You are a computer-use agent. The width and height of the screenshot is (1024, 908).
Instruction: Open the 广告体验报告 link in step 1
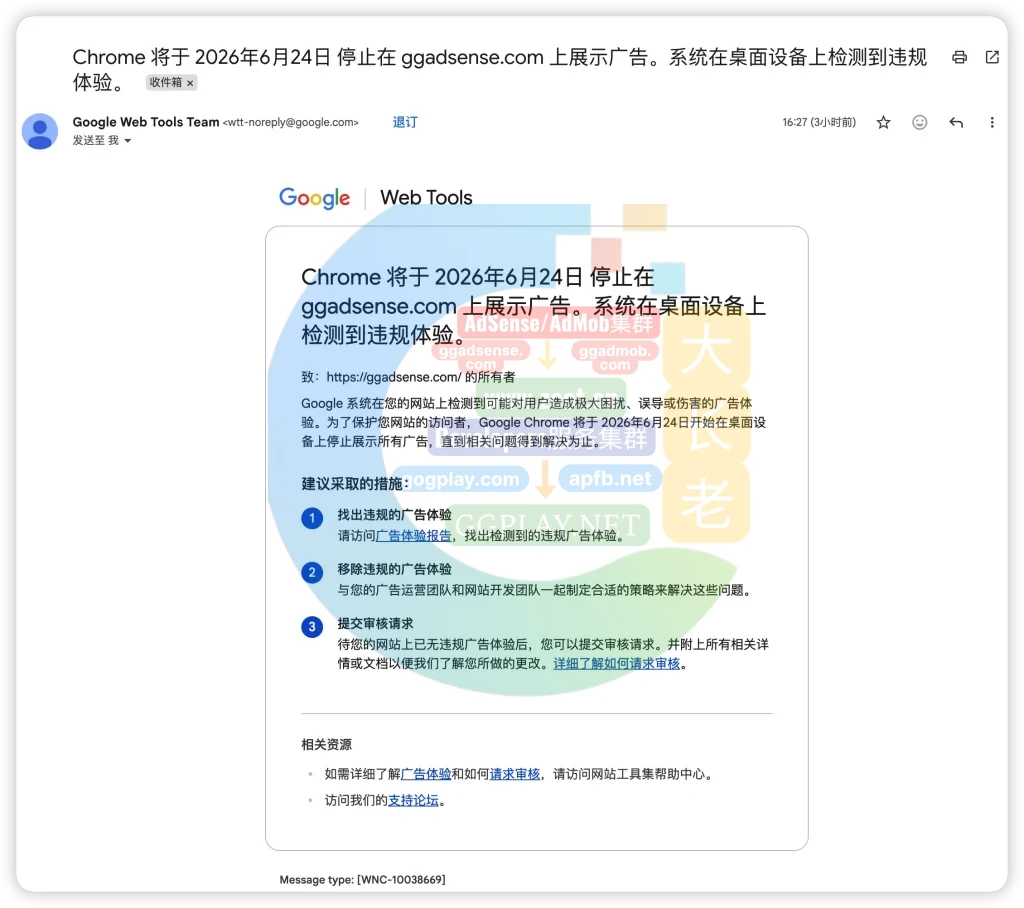tap(413, 536)
